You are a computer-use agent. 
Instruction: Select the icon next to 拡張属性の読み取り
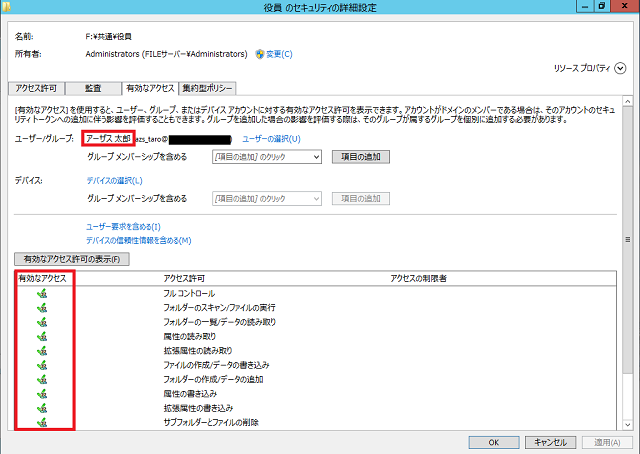pos(41,351)
